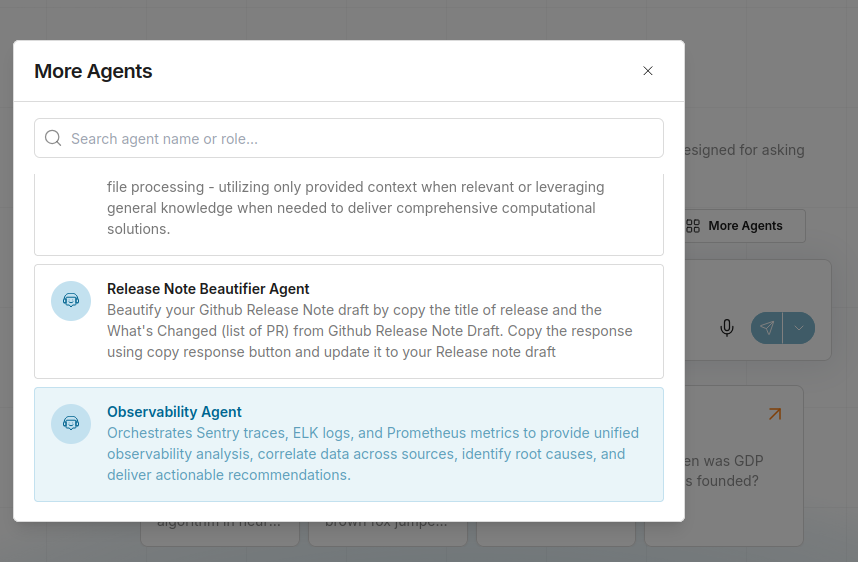Click the Release Note Beautifier Agent avatar icon
Screen dimensions: 858x562
71,301
